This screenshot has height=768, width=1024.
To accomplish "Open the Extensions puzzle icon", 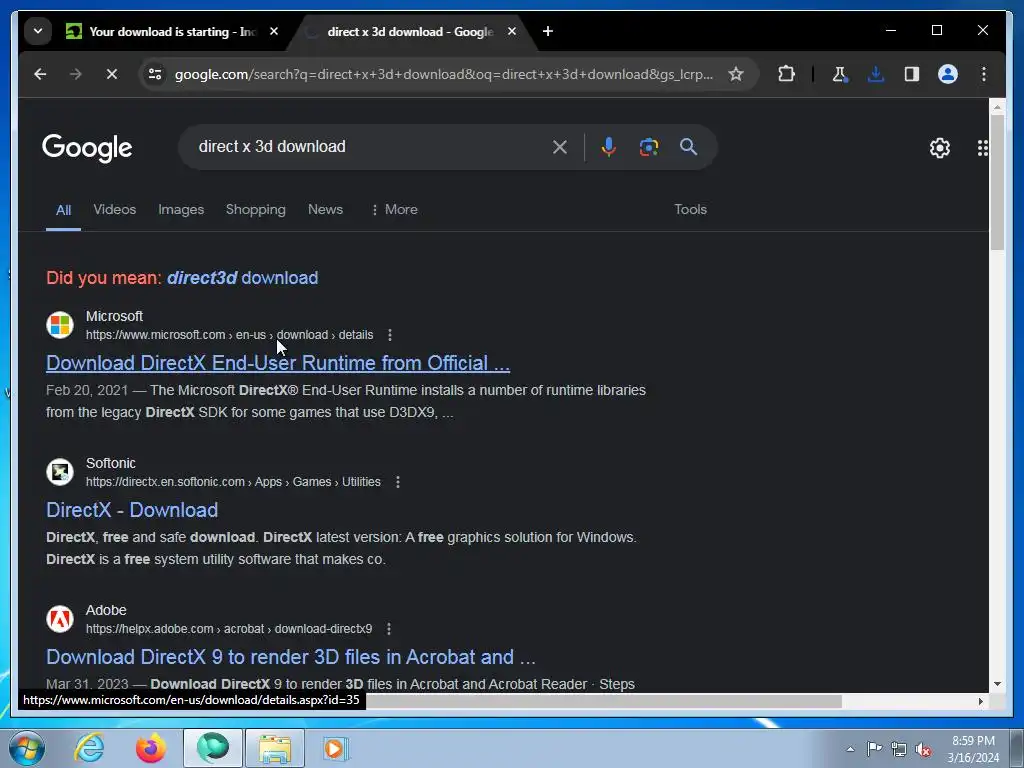I will [787, 74].
